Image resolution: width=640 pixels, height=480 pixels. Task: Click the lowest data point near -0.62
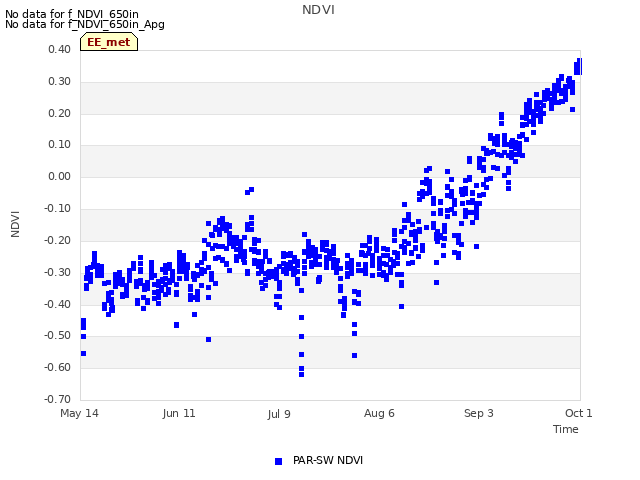tap(301, 374)
